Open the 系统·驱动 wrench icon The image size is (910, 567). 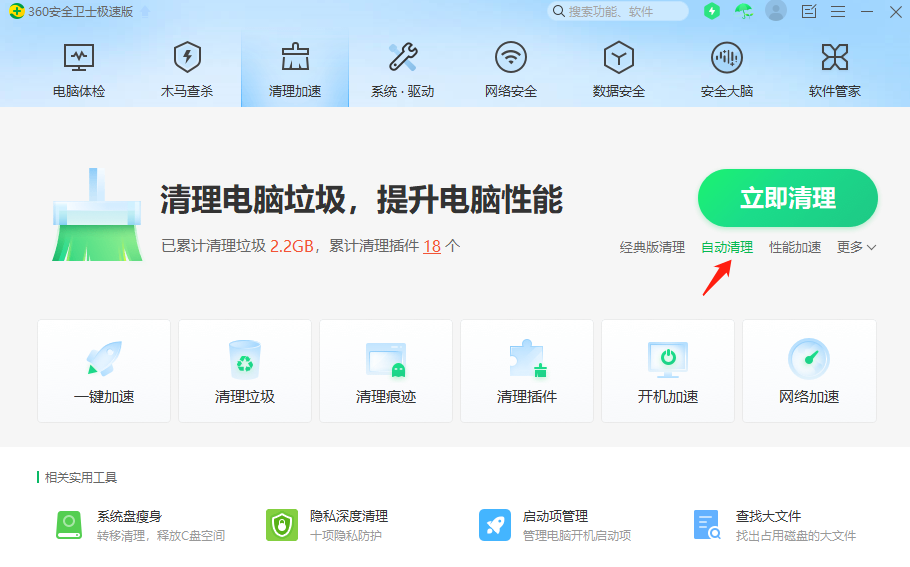(403, 57)
